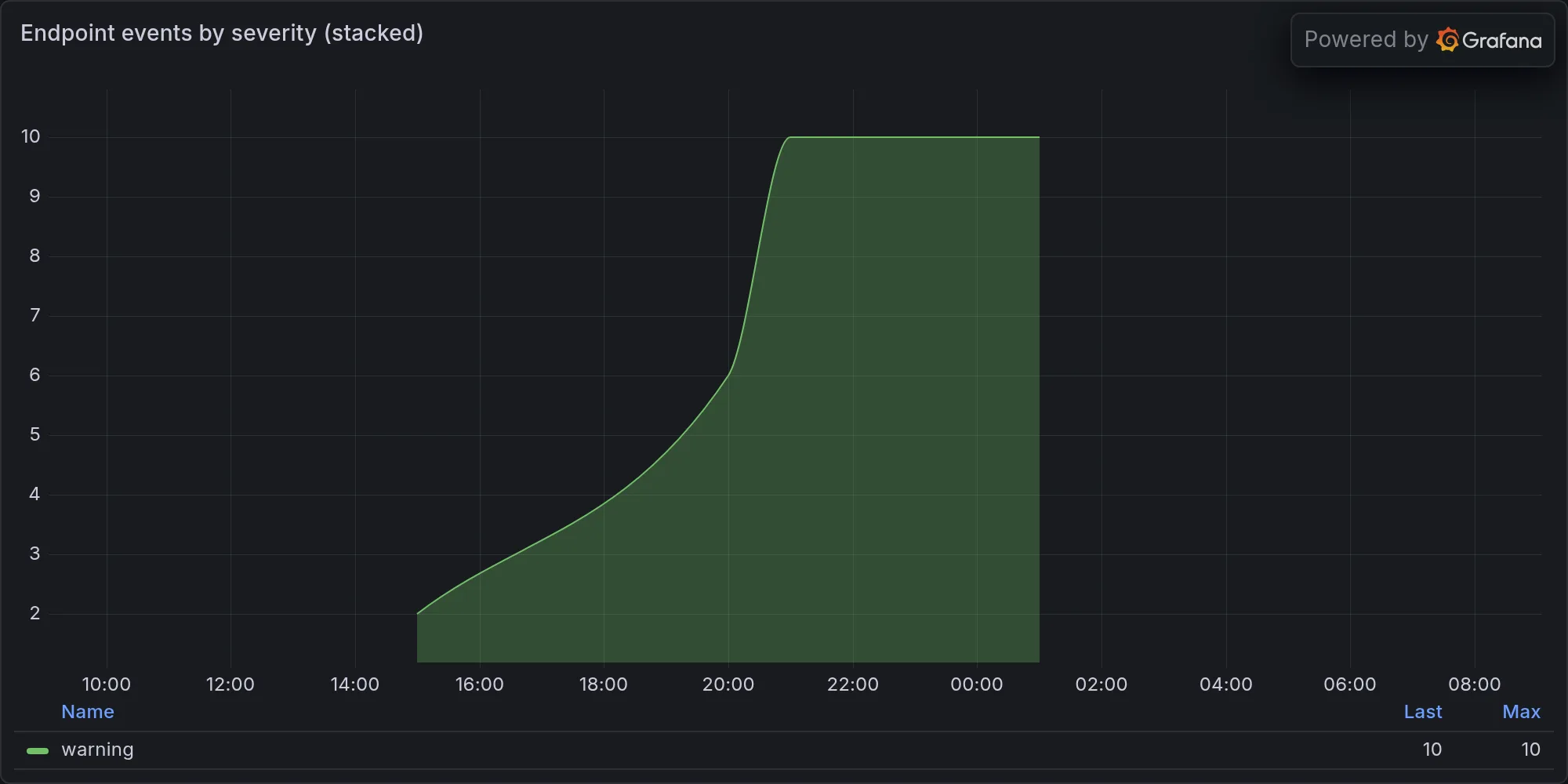Click the y-axis tick label 9
The image size is (1568, 784).
click(x=34, y=196)
